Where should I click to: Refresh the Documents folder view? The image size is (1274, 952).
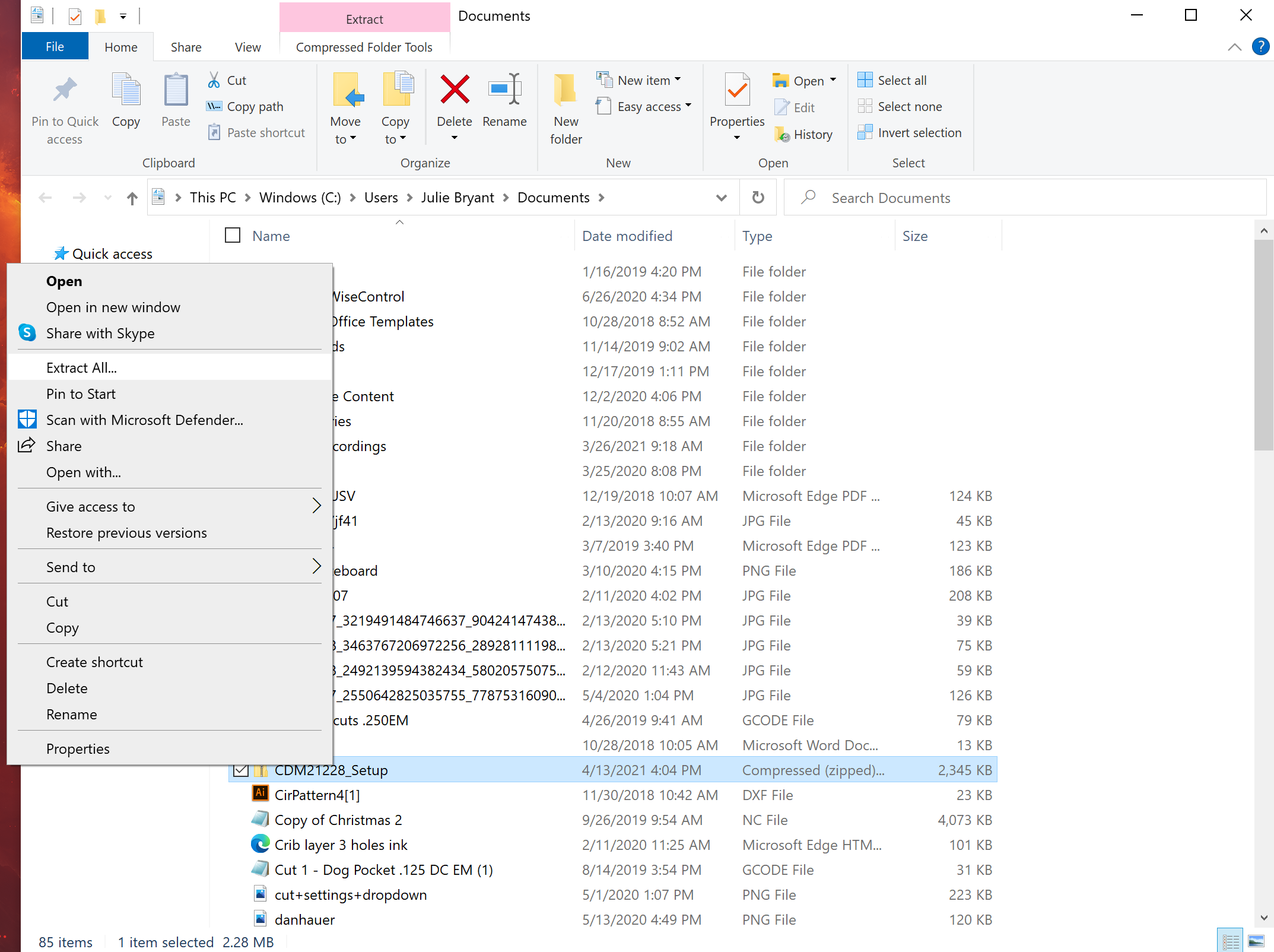(x=758, y=197)
